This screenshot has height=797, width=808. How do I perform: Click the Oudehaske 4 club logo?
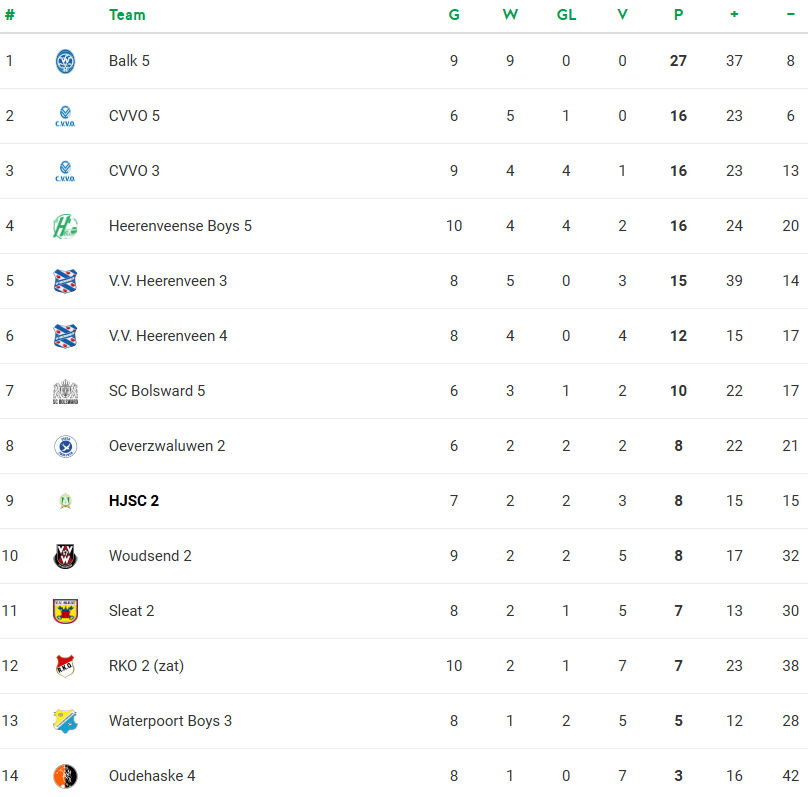65,776
